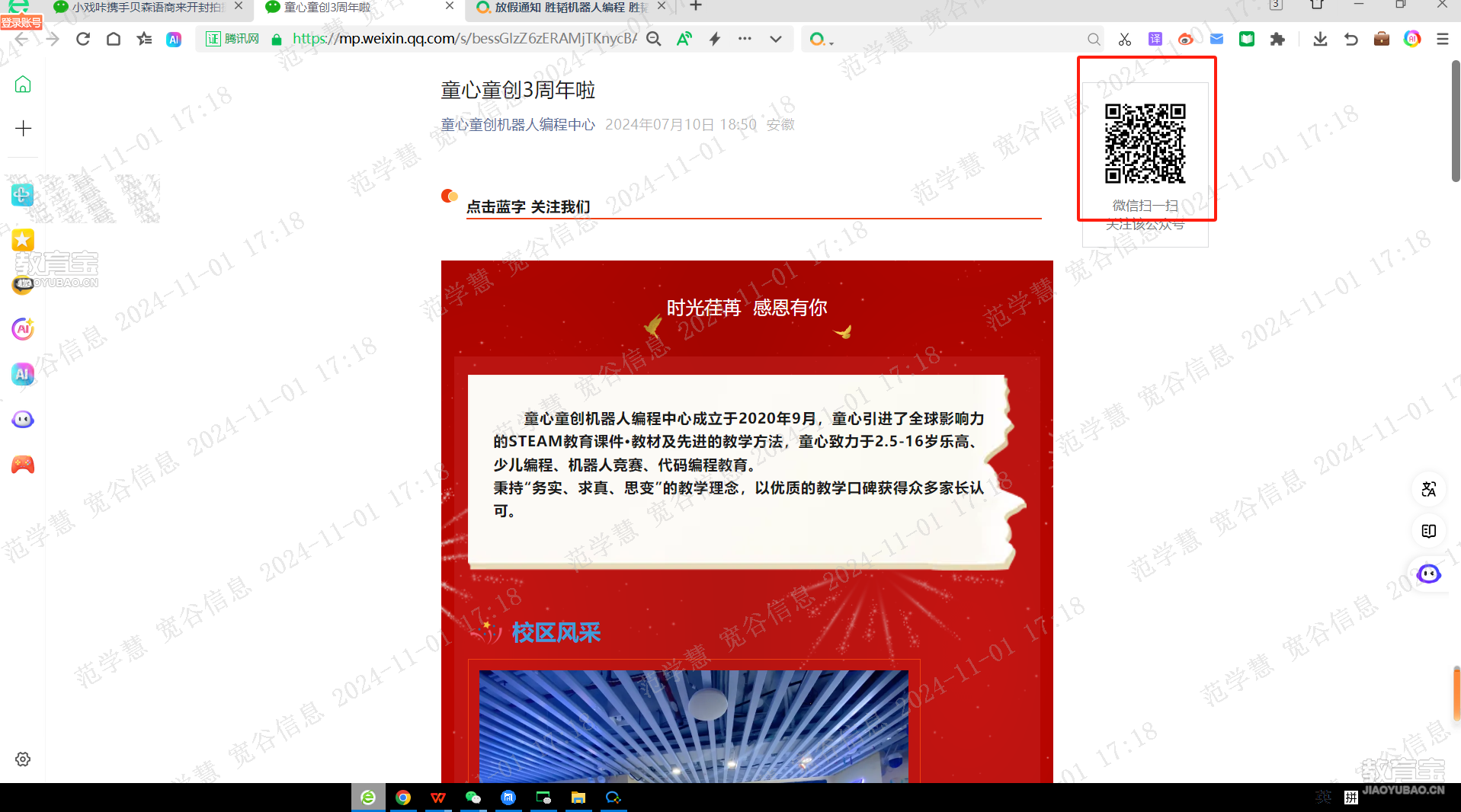Viewport: 1461px width, 812px height.
Task: Open the mail extension icon
Action: point(1216,39)
